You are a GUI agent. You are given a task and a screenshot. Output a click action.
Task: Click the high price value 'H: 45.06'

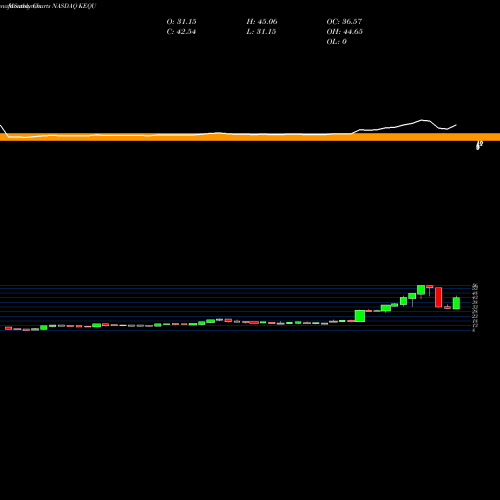click(262, 22)
